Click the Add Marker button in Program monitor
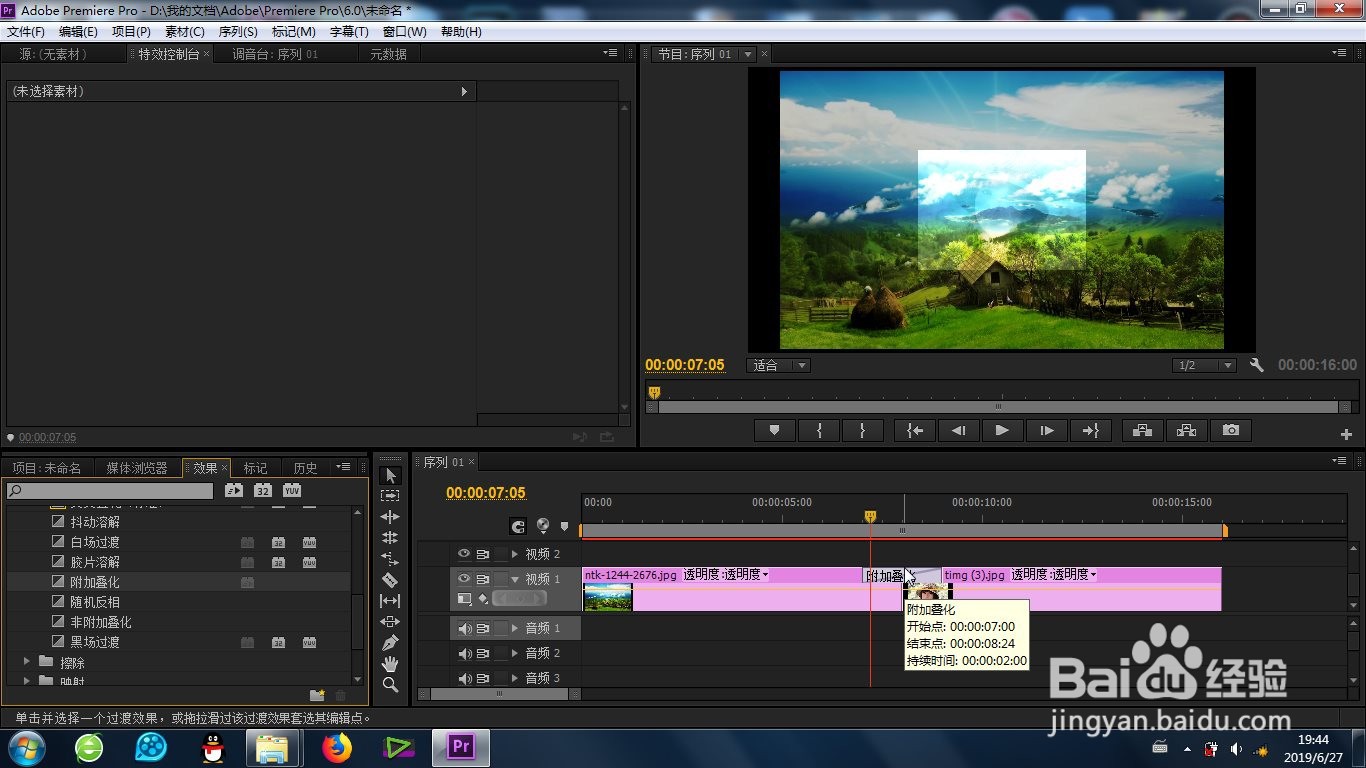 774,430
